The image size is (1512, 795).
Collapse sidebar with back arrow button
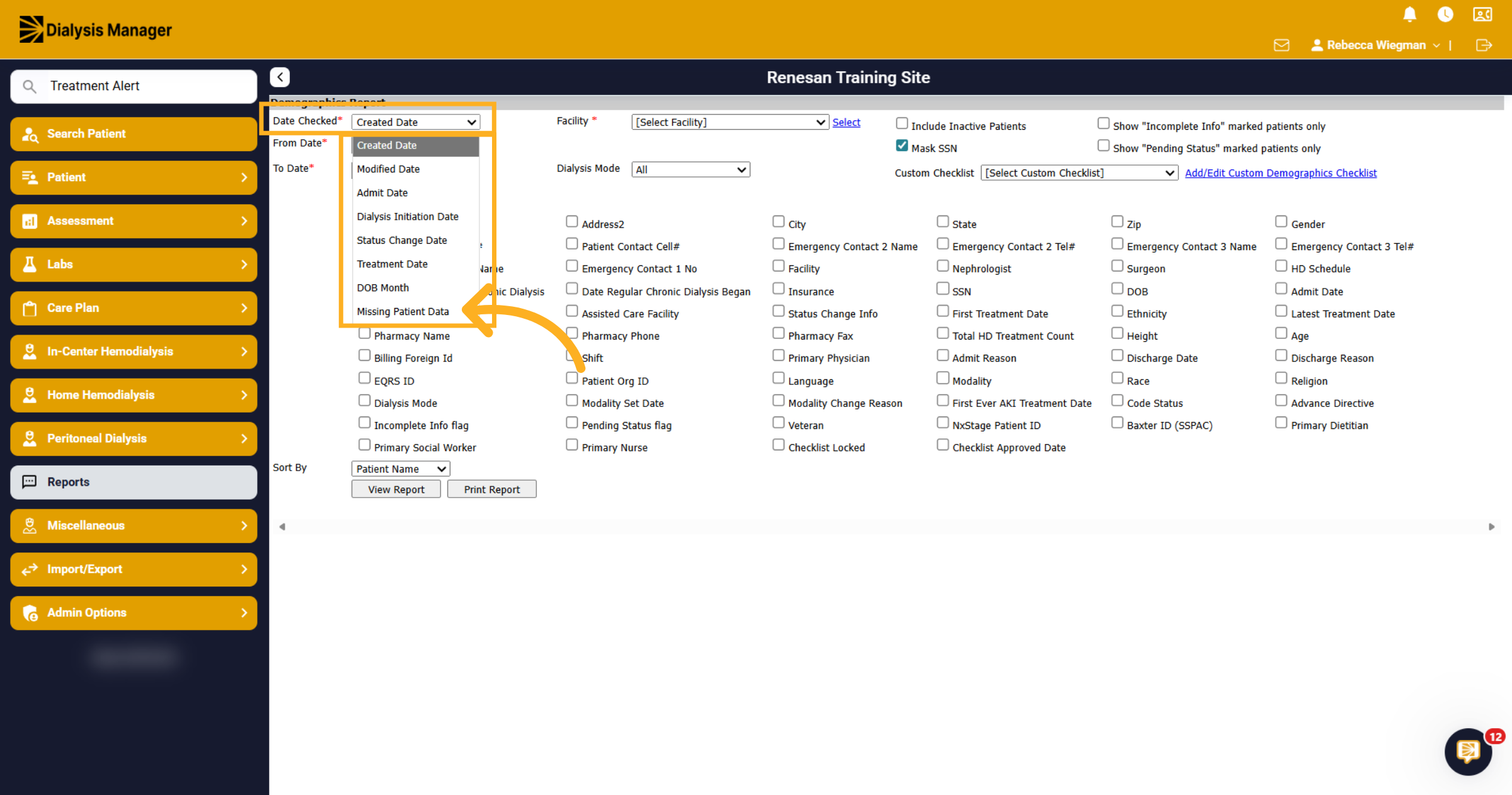click(280, 77)
